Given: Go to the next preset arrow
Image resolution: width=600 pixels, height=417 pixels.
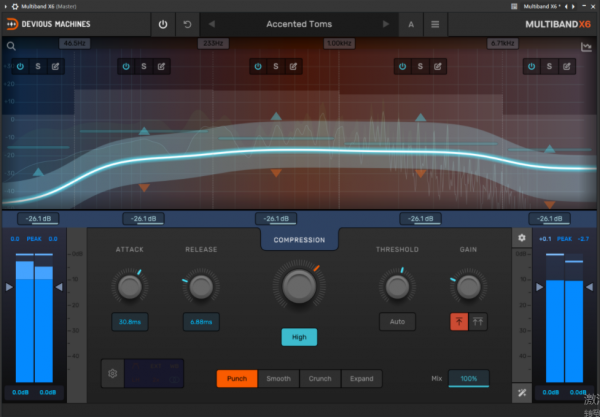Looking at the screenshot, I should click(x=386, y=24).
